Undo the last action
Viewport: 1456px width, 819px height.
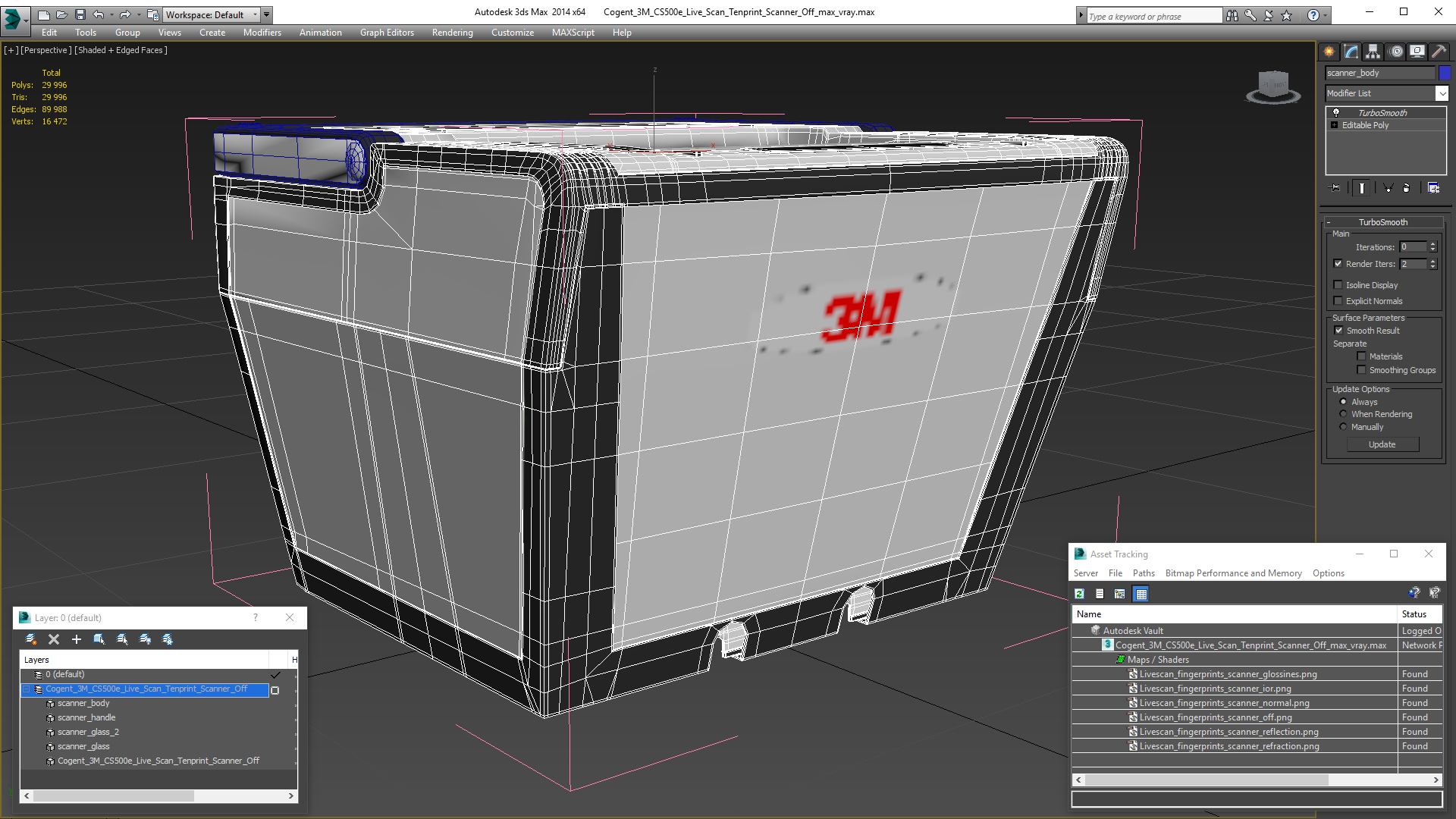pyautogui.click(x=99, y=14)
